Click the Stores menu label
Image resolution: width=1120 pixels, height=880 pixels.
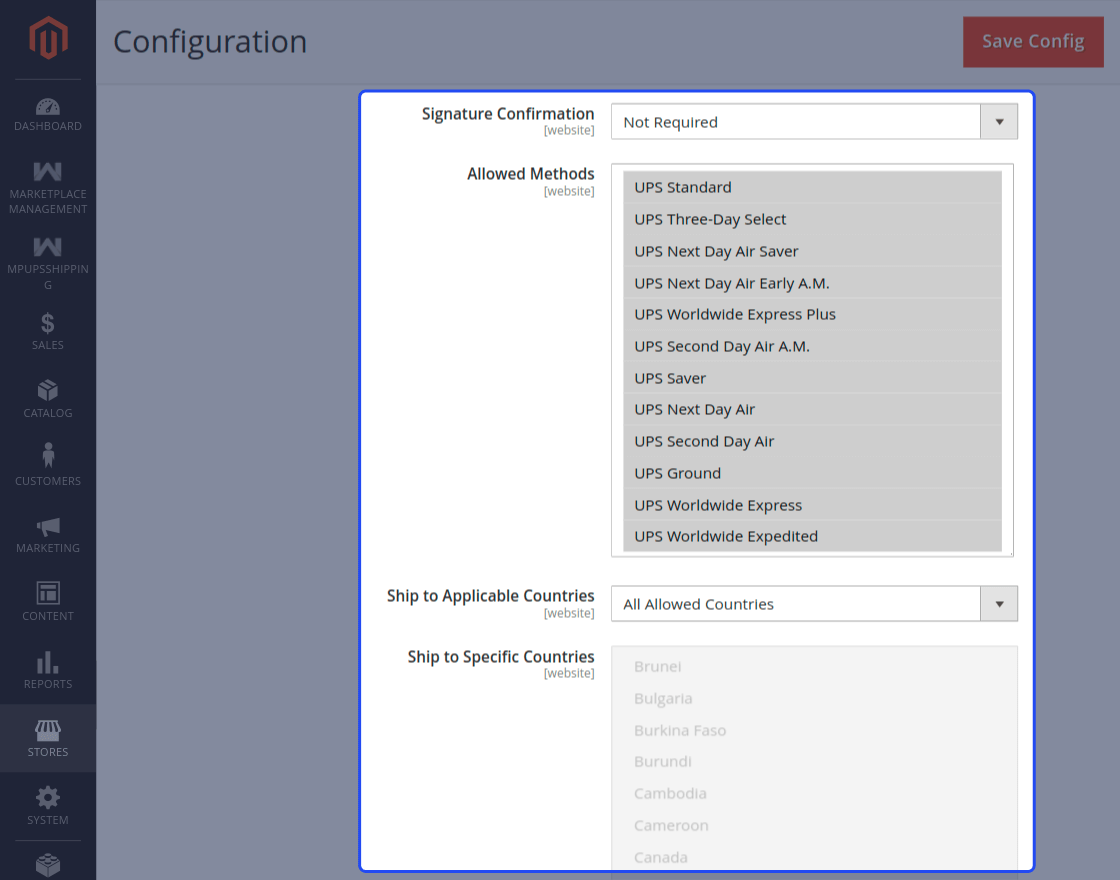point(48,752)
